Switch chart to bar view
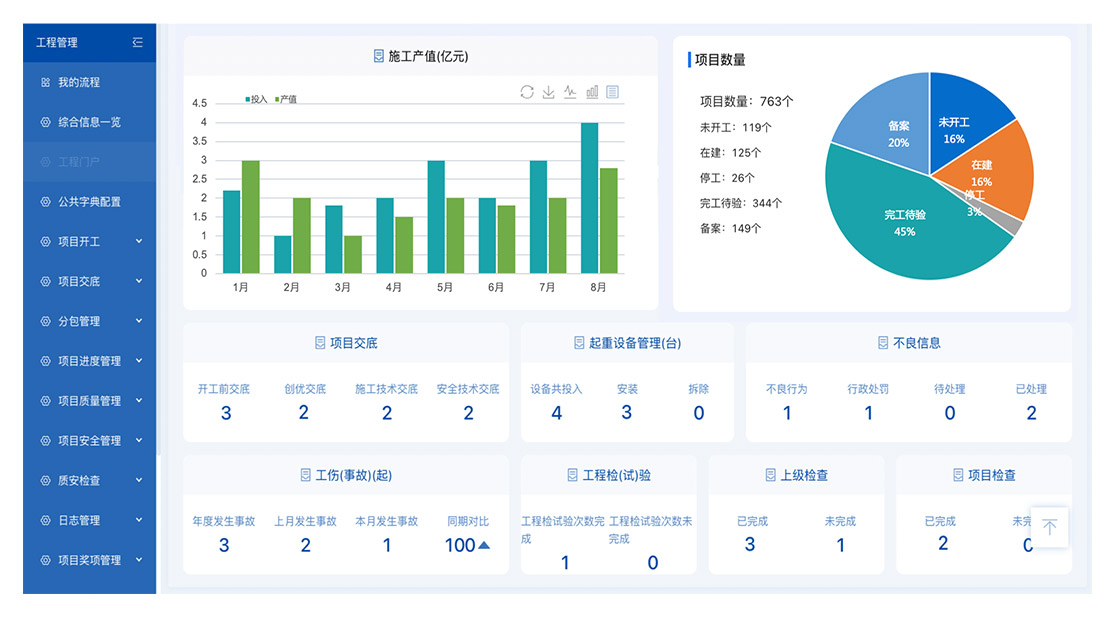This screenshot has height=620, width=1110. [592, 92]
